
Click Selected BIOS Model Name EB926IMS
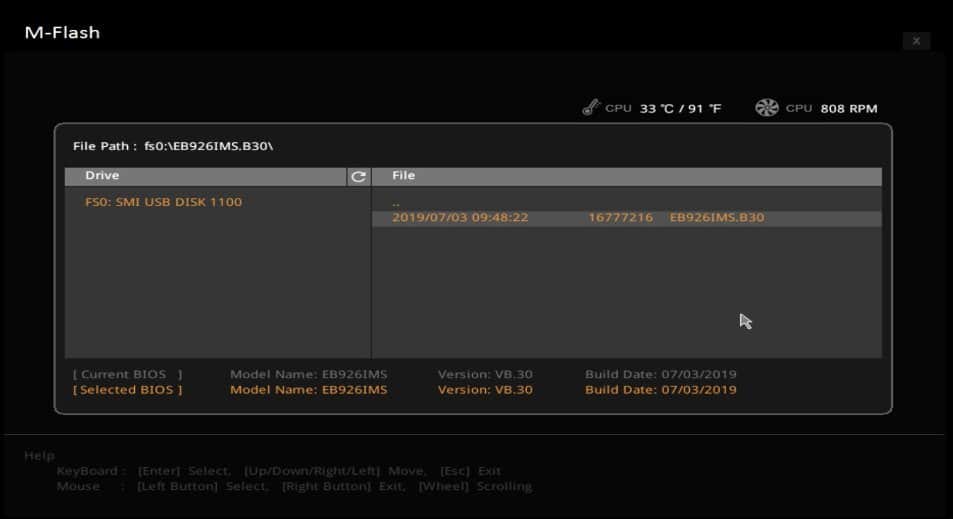309,390
